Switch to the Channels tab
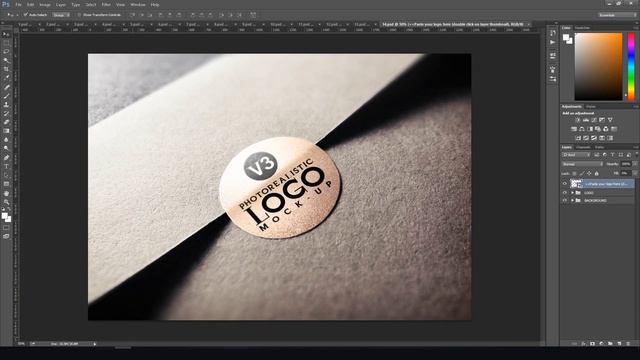The width and height of the screenshot is (640, 360). 583,147
